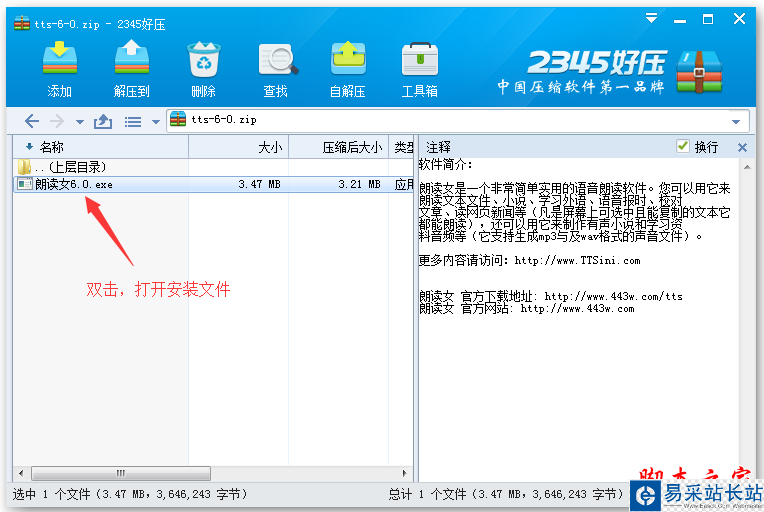Toggle the 换行 word wrap checkbox
The image size is (764, 512).
coord(683,146)
